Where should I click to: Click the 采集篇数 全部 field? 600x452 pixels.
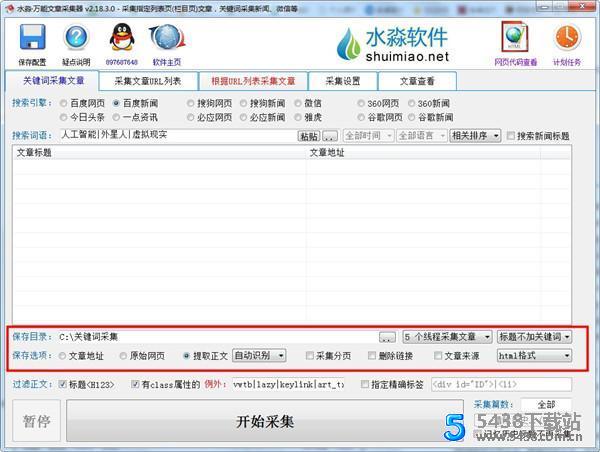(x=546, y=405)
